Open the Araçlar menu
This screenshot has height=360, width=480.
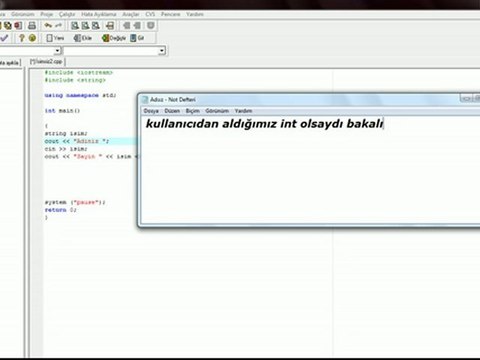click(131, 14)
